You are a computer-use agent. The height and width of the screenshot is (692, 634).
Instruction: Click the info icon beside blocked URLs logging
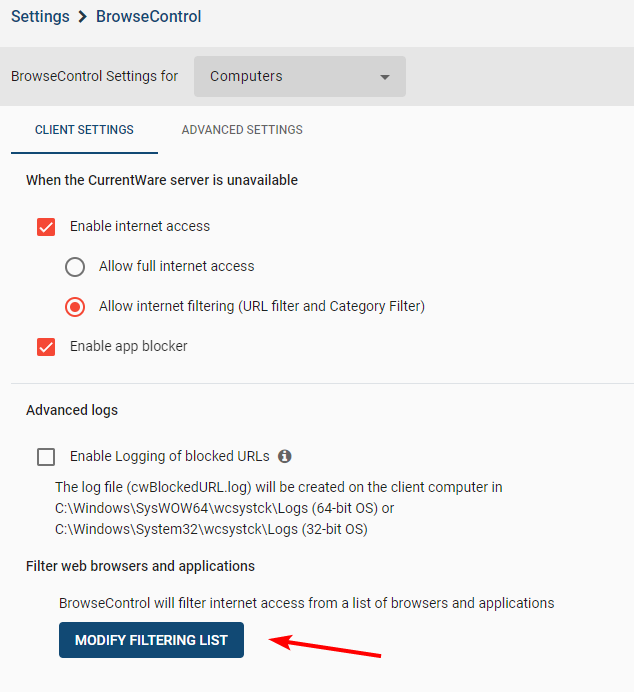coord(285,456)
